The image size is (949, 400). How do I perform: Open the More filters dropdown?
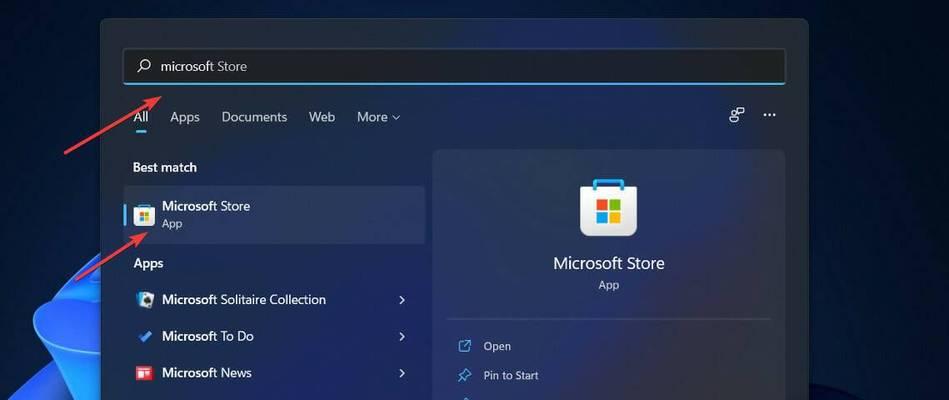click(x=378, y=117)
